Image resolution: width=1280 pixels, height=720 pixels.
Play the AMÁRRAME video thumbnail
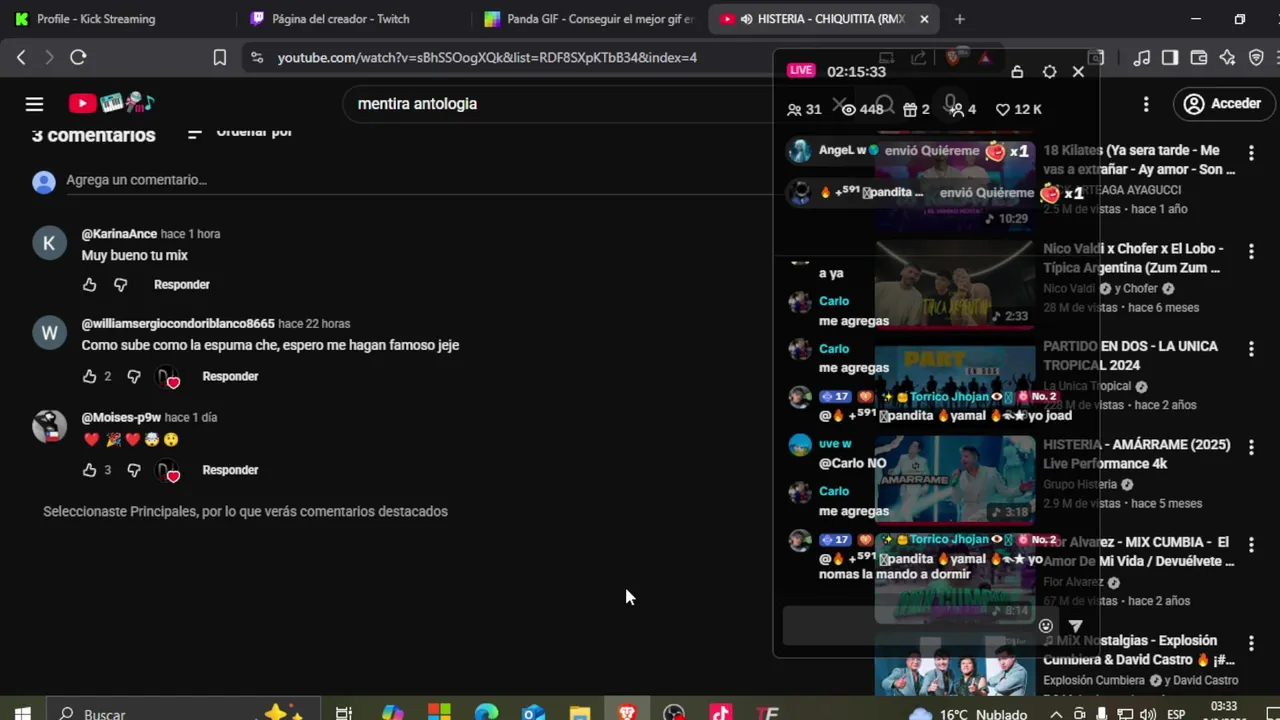tap(955, 480)
